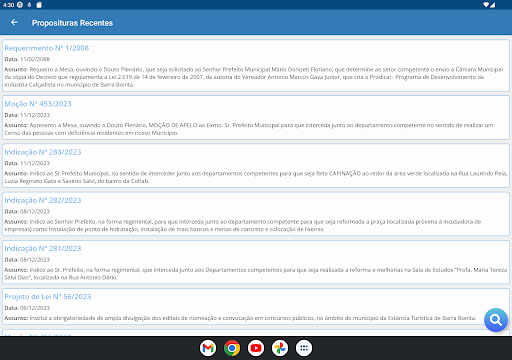Click subject about Sala de Estudos reform
Viewport: 512px width, 360px height.
tap(256, 273)
